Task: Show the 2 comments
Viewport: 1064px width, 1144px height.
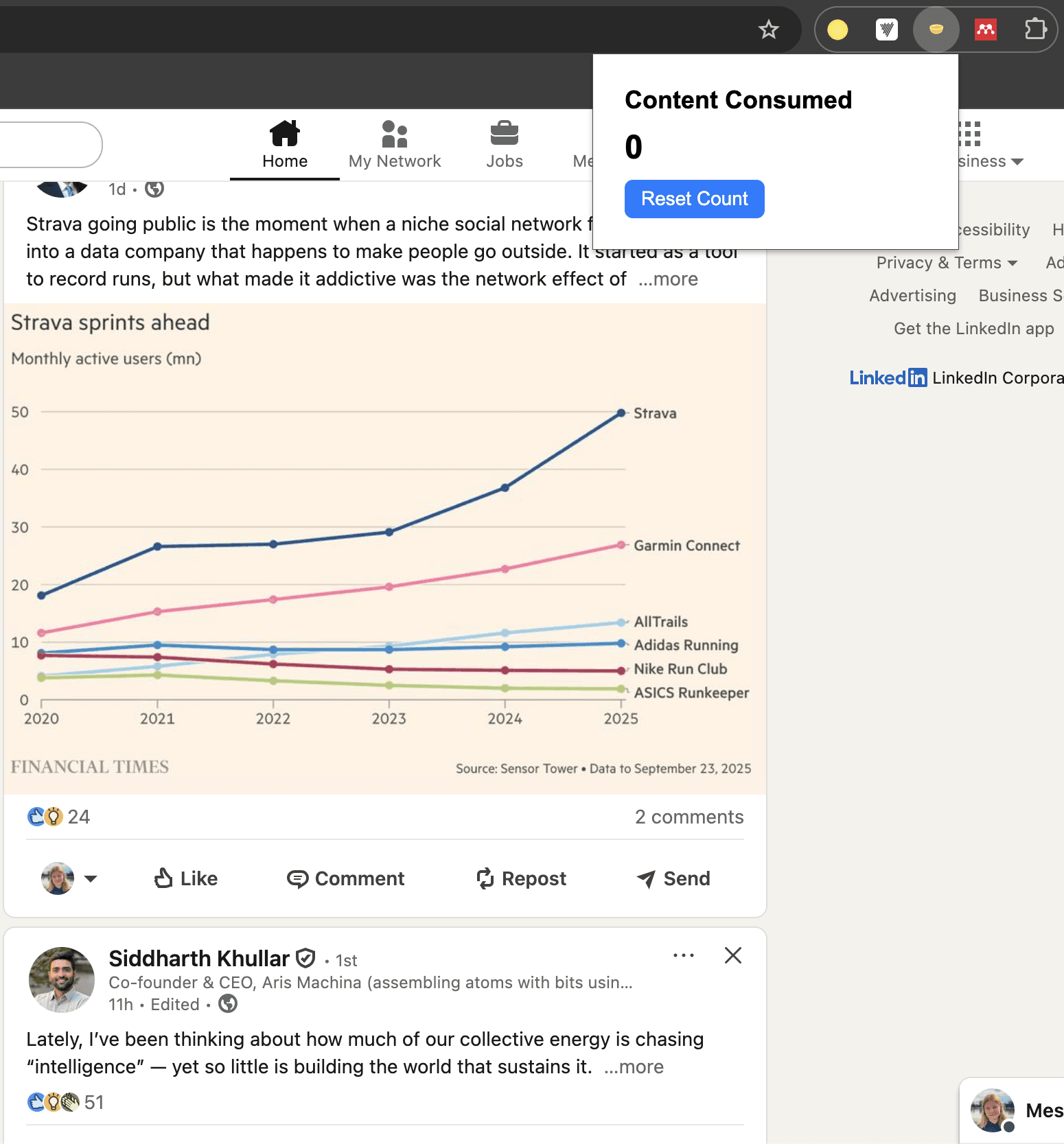Action: pyautogui.click(x=689, y=817)
